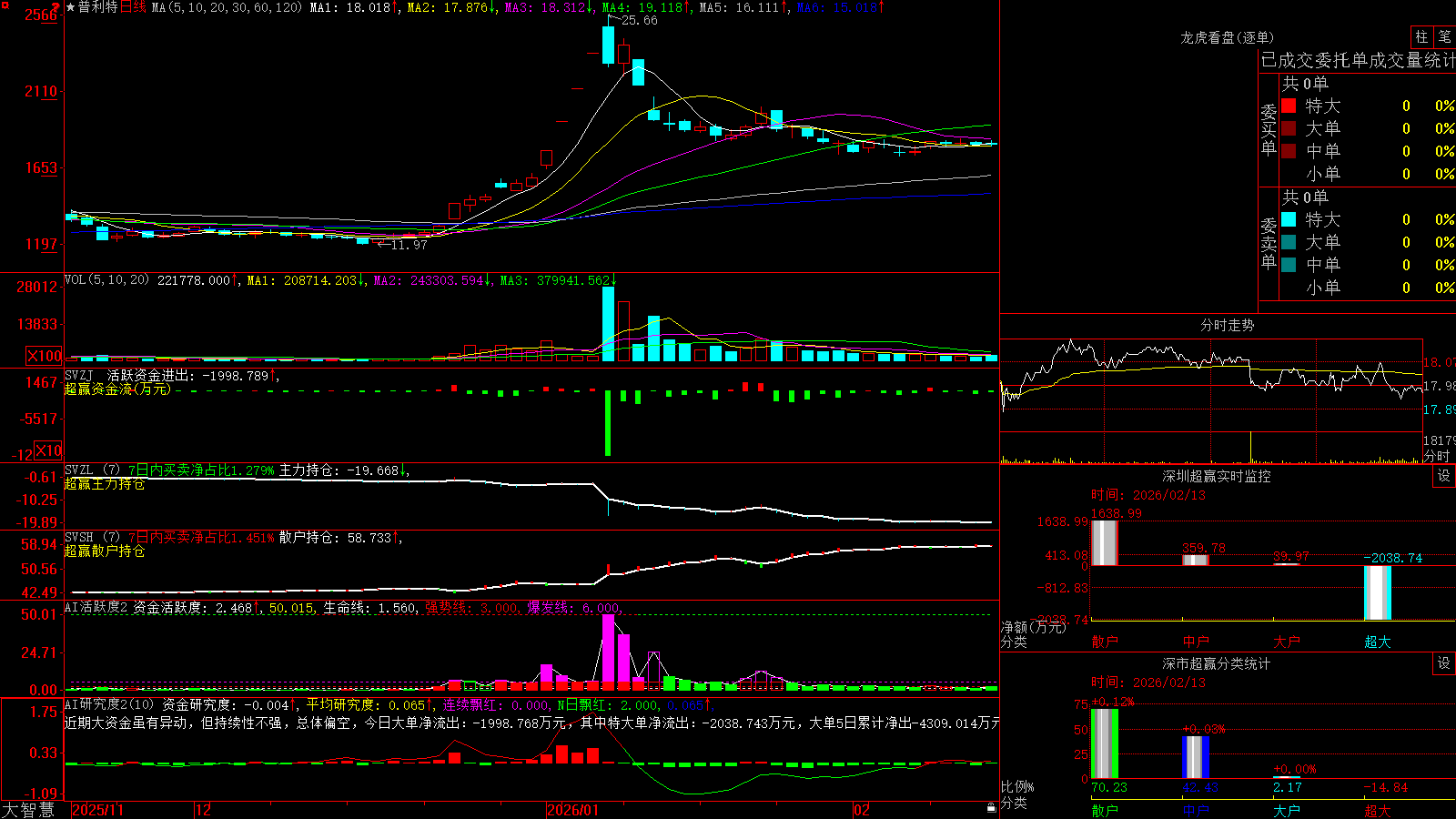
Task: Switch 龙虎看盘 to 笔 tick view
Action: point(1445,36)
